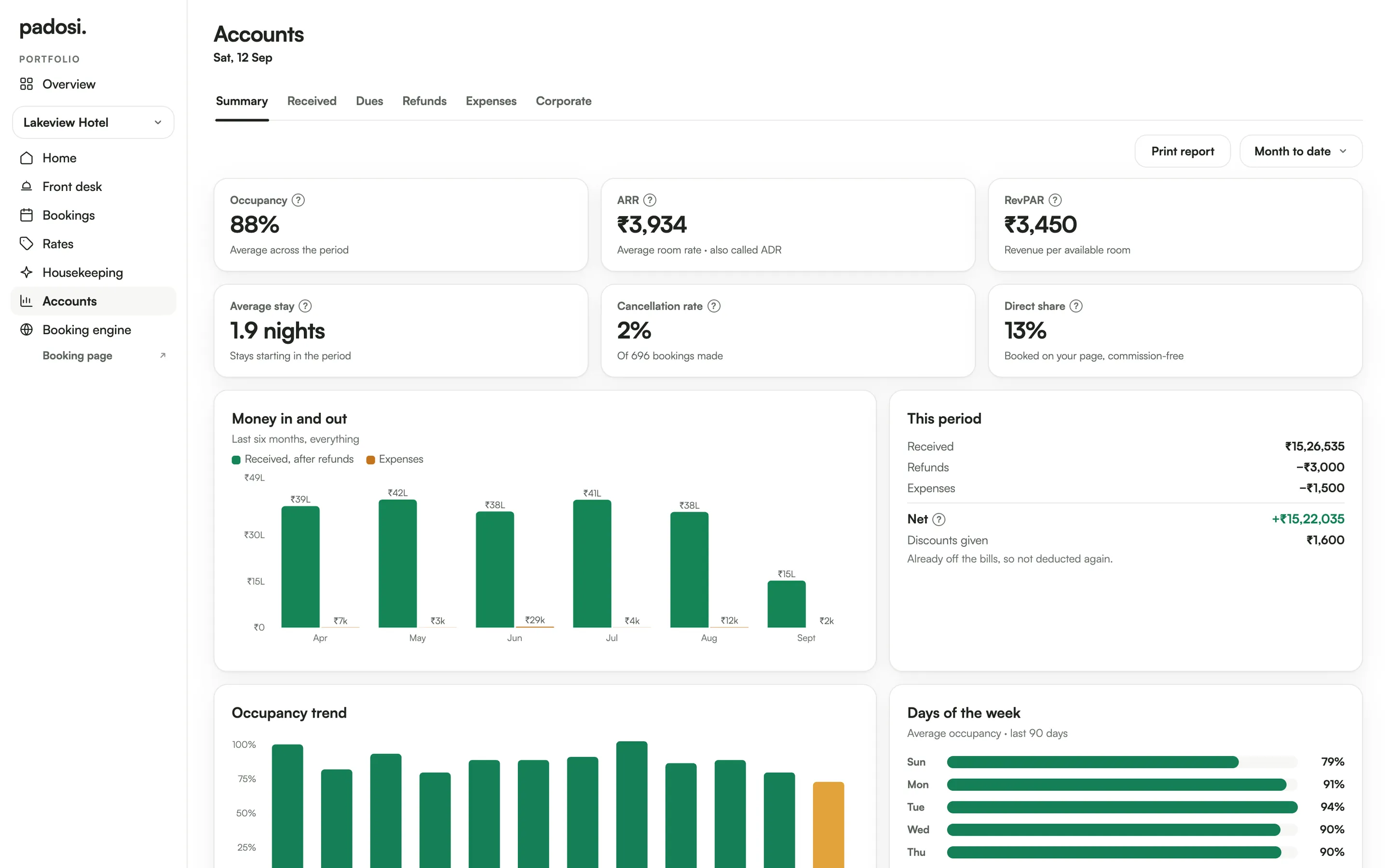Open external link arrow beside Booking page
The width and height of the screenshot is (1389, 868).
tap(163, 355)
